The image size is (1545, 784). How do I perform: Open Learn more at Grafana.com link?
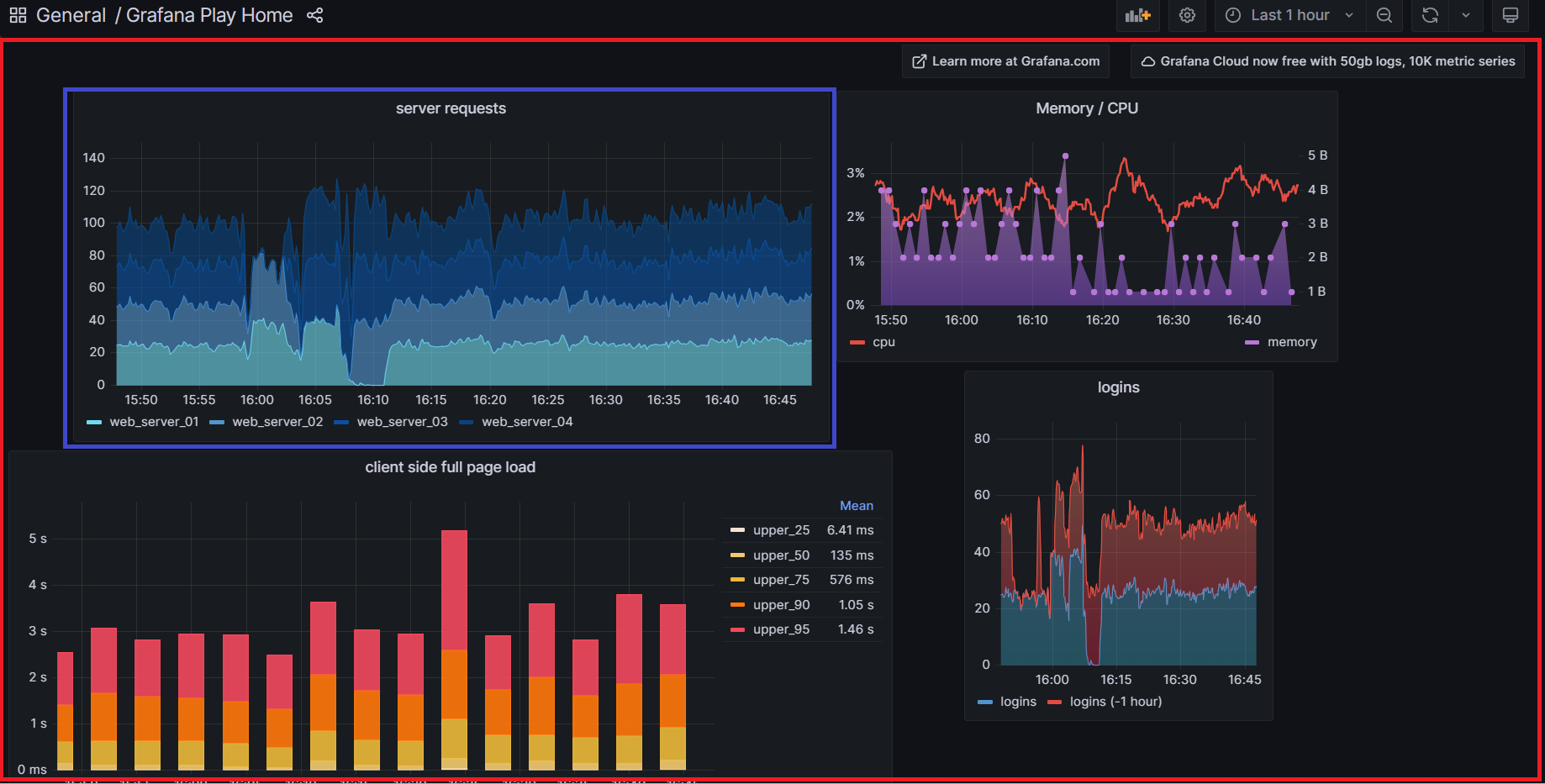[1005, 61]
